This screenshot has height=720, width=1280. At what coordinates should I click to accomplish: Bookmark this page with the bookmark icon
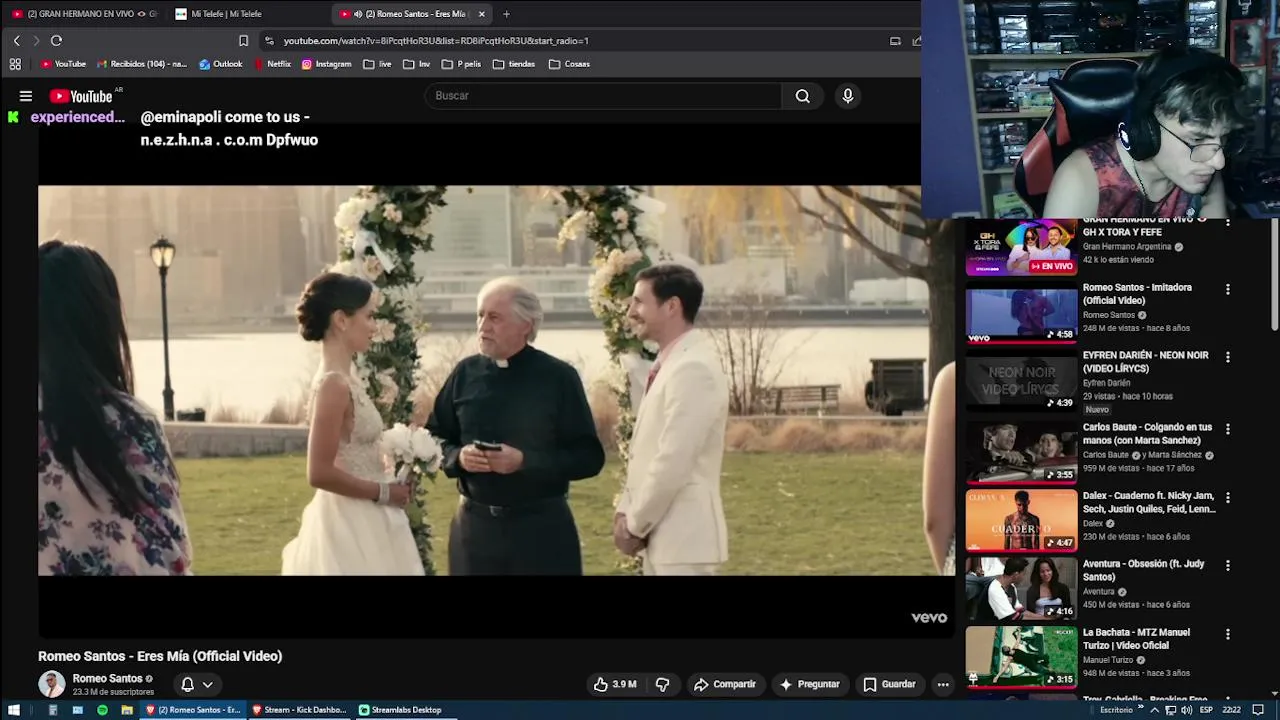pos(243,41)
